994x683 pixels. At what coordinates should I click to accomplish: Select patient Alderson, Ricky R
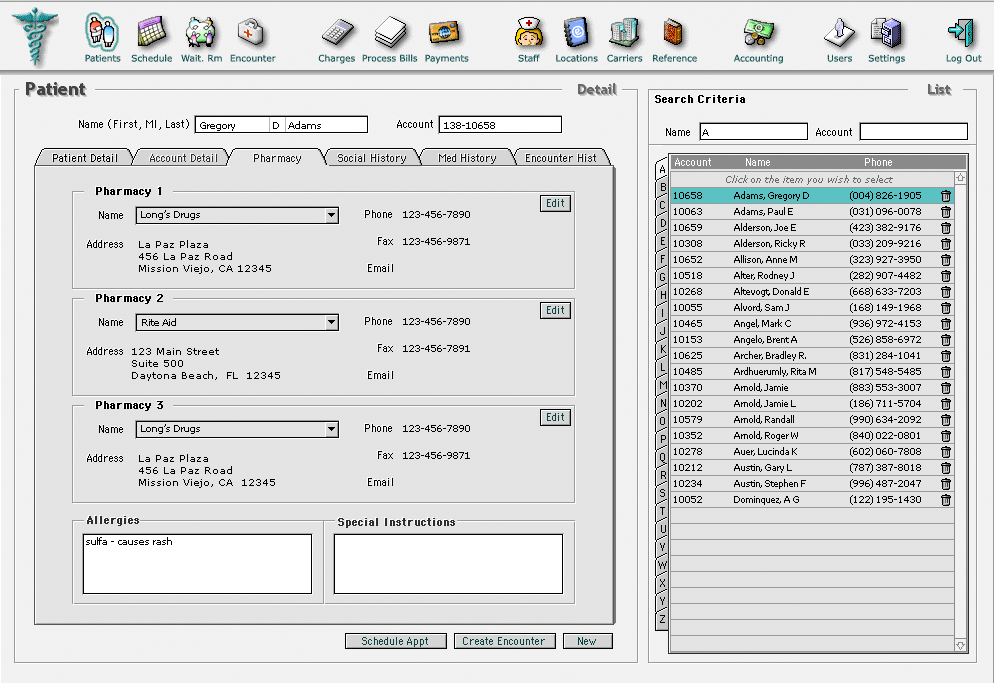(812, 244)
